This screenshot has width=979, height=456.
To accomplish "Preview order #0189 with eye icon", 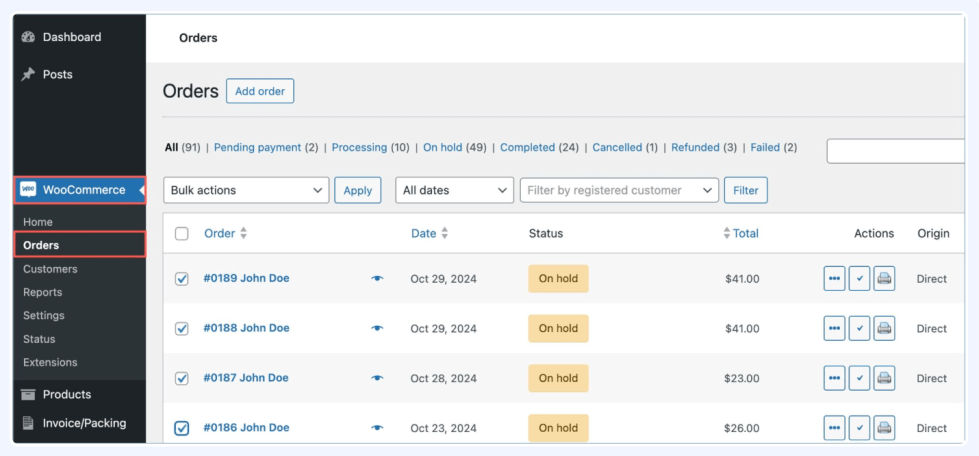I will click(x=377, y=279).
